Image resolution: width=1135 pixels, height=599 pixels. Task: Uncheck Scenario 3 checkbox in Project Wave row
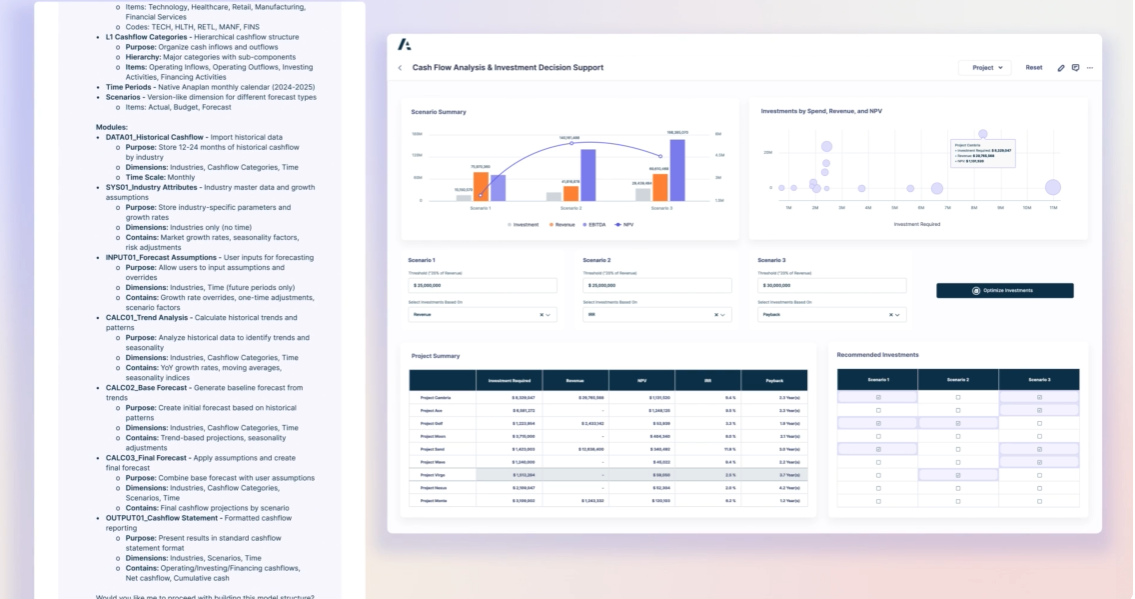[1039, 462]
